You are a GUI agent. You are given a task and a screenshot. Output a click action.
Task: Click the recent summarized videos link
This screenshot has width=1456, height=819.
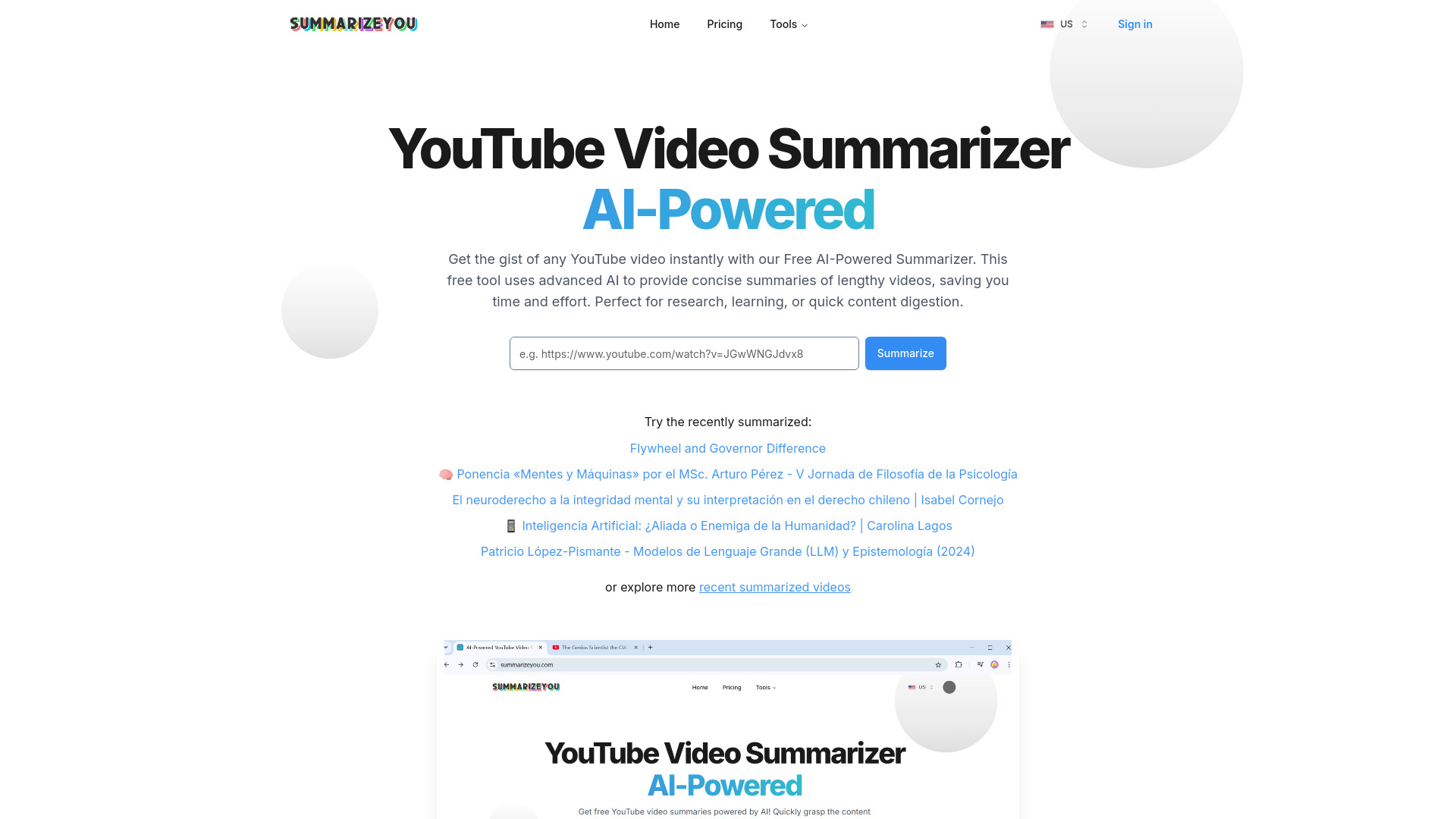[x=775, y=587]
